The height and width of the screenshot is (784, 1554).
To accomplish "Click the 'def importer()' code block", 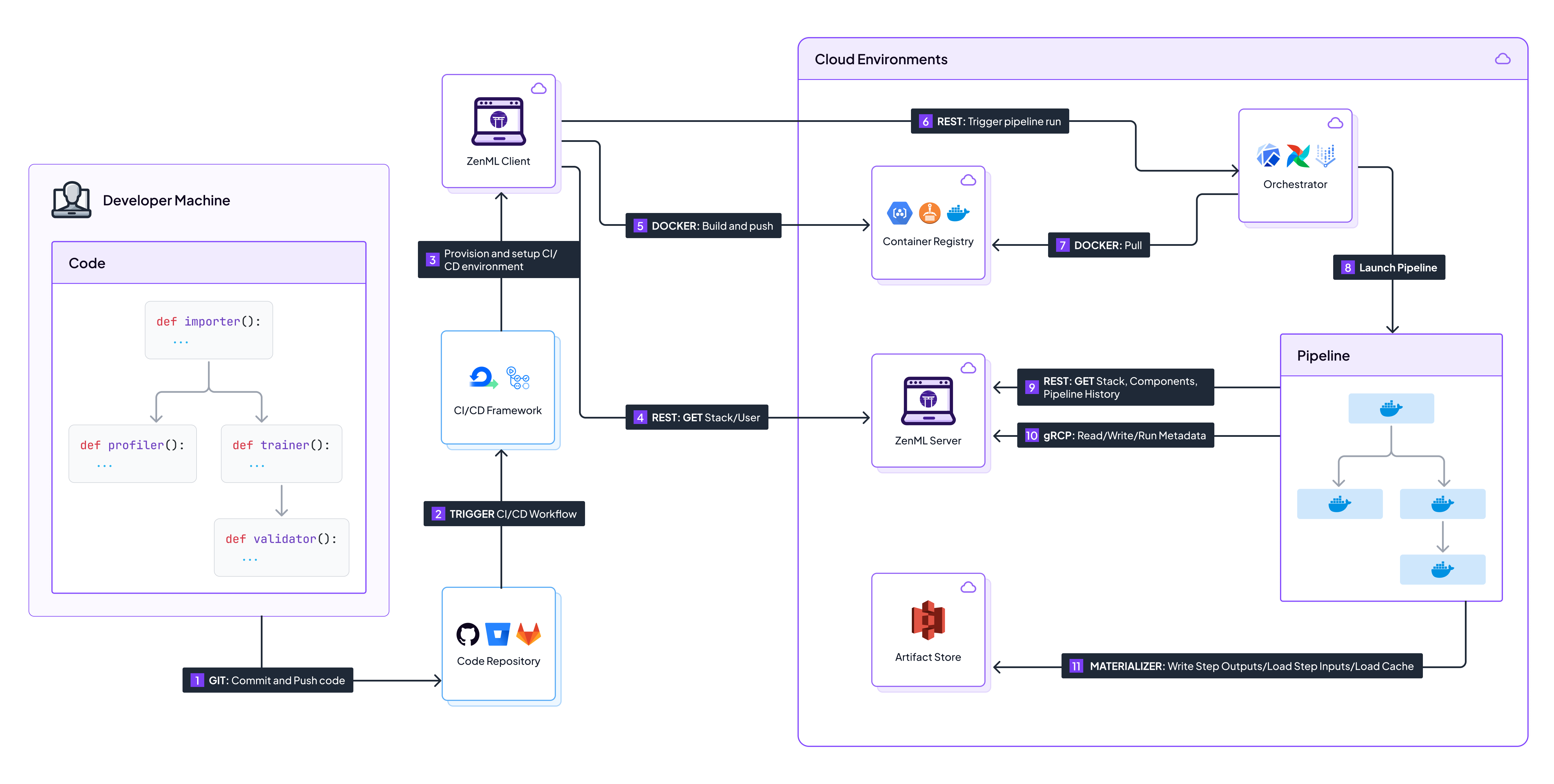I will [x=209, y=330].
